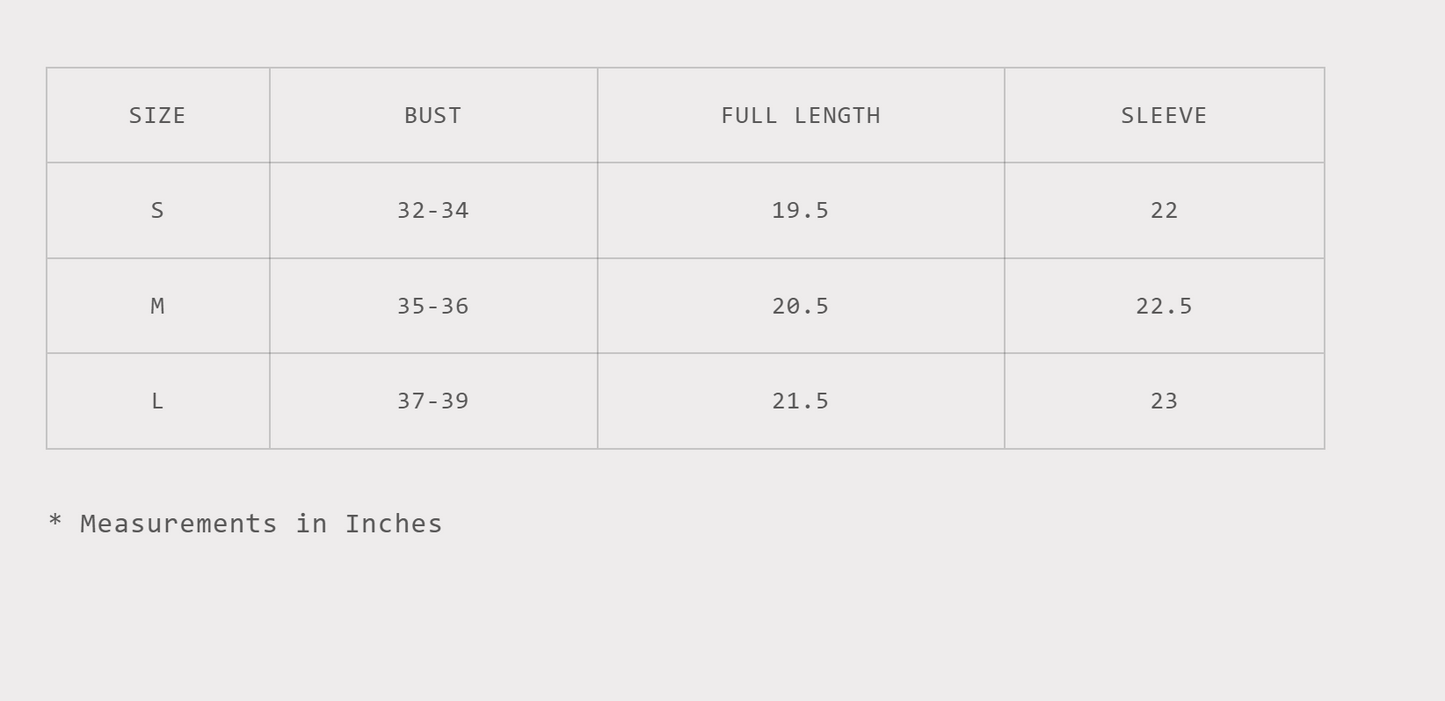This screenshot has width=1445, height=701.
Task: Select the size L cell
Action: point(157,401)
